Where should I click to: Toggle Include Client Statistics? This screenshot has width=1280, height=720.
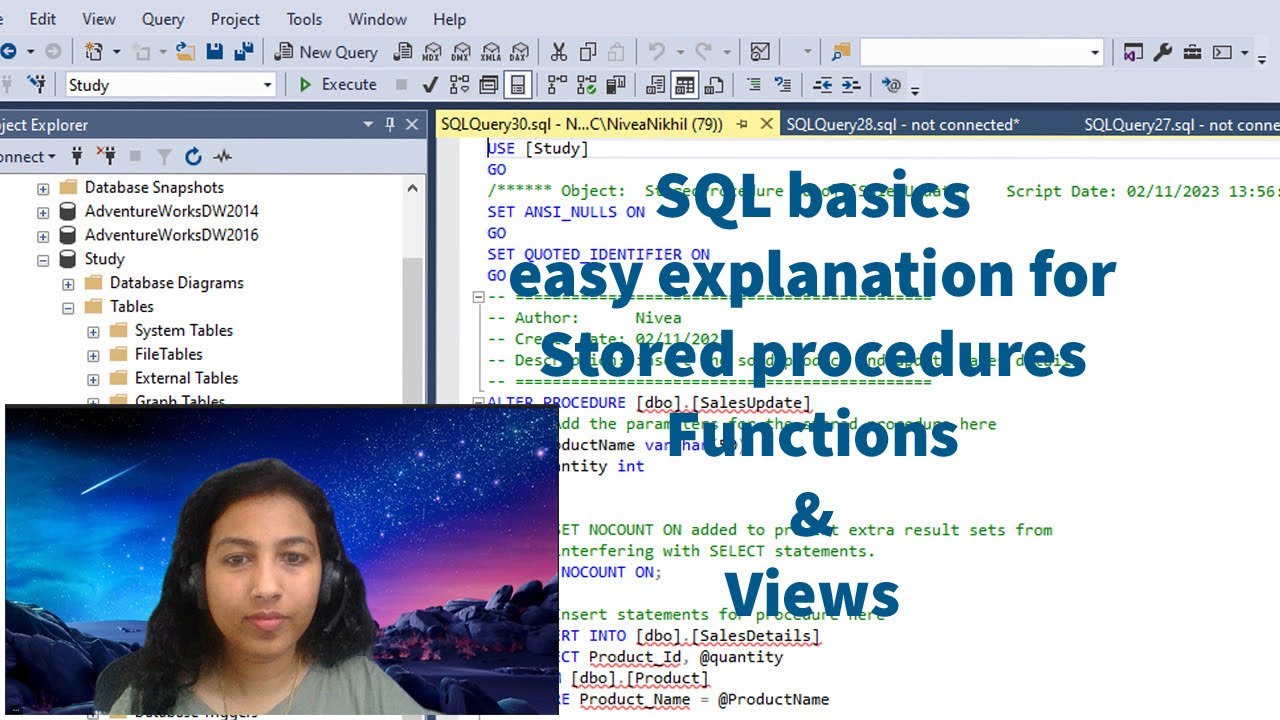[x=616, y=85]
